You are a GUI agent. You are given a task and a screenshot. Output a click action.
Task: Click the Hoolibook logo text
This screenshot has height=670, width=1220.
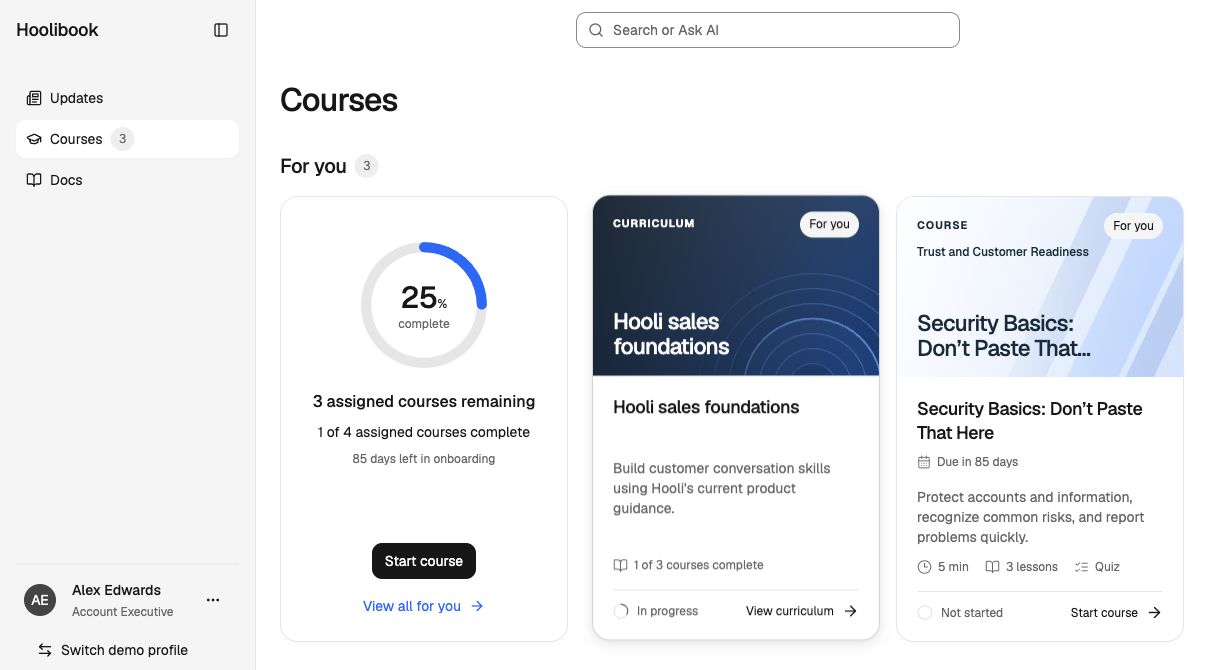click(57, 30)
